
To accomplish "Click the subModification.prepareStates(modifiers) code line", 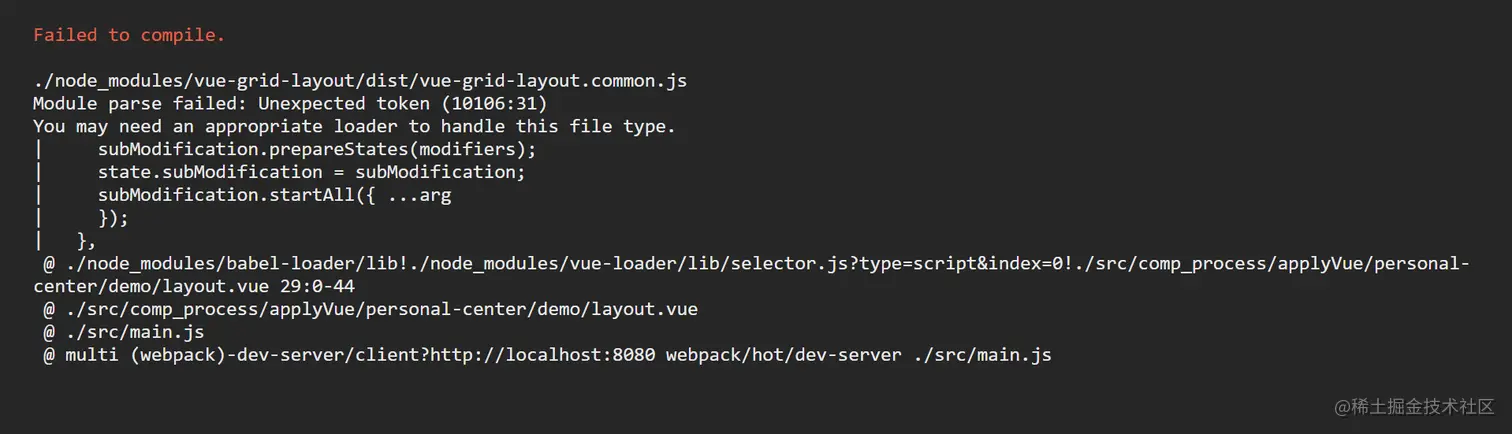I will tap(318, 150).
